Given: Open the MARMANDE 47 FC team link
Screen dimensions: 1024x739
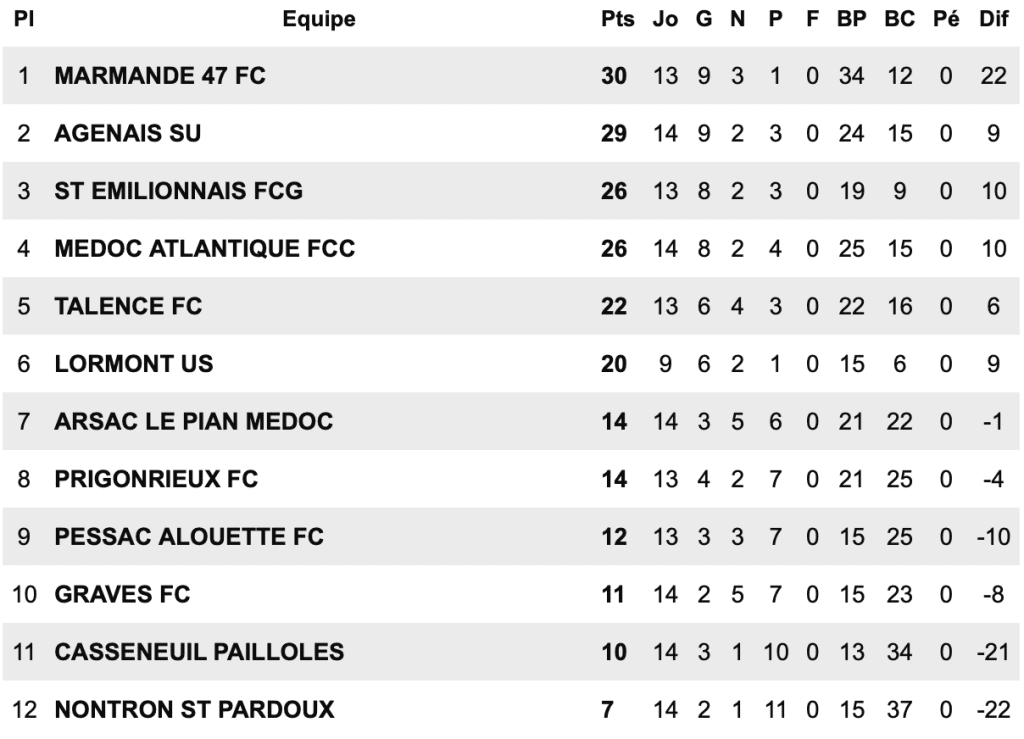Looking at the screenshot, I should pos(160,76).
